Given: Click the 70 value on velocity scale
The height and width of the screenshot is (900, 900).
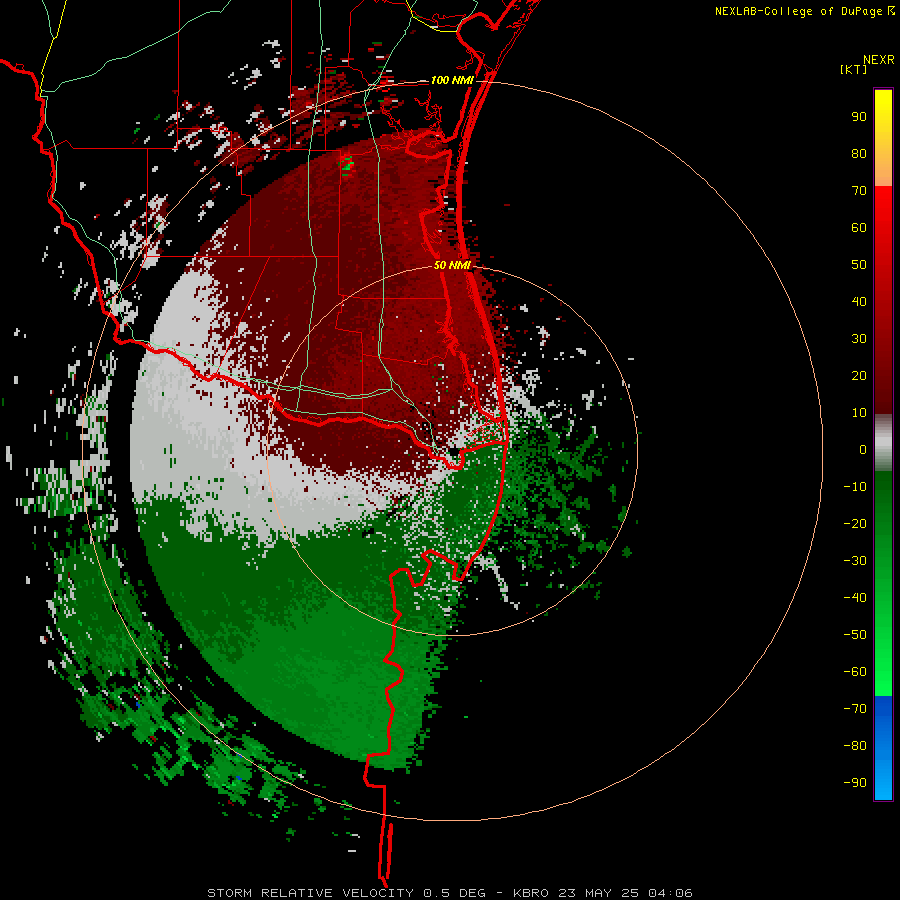Looking at the screenshot, I should 859,191.
